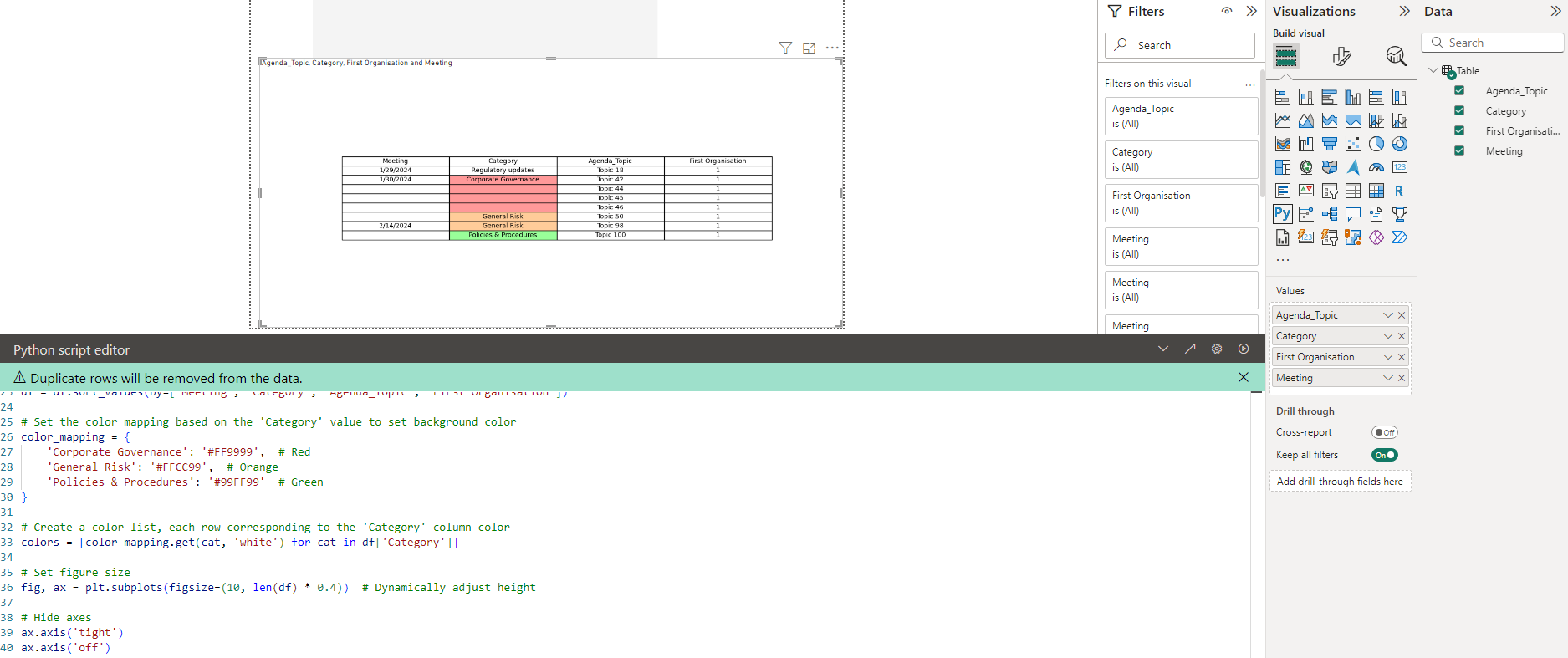Uncheck the Meeting field checkbox

(x=1459, y=150)
